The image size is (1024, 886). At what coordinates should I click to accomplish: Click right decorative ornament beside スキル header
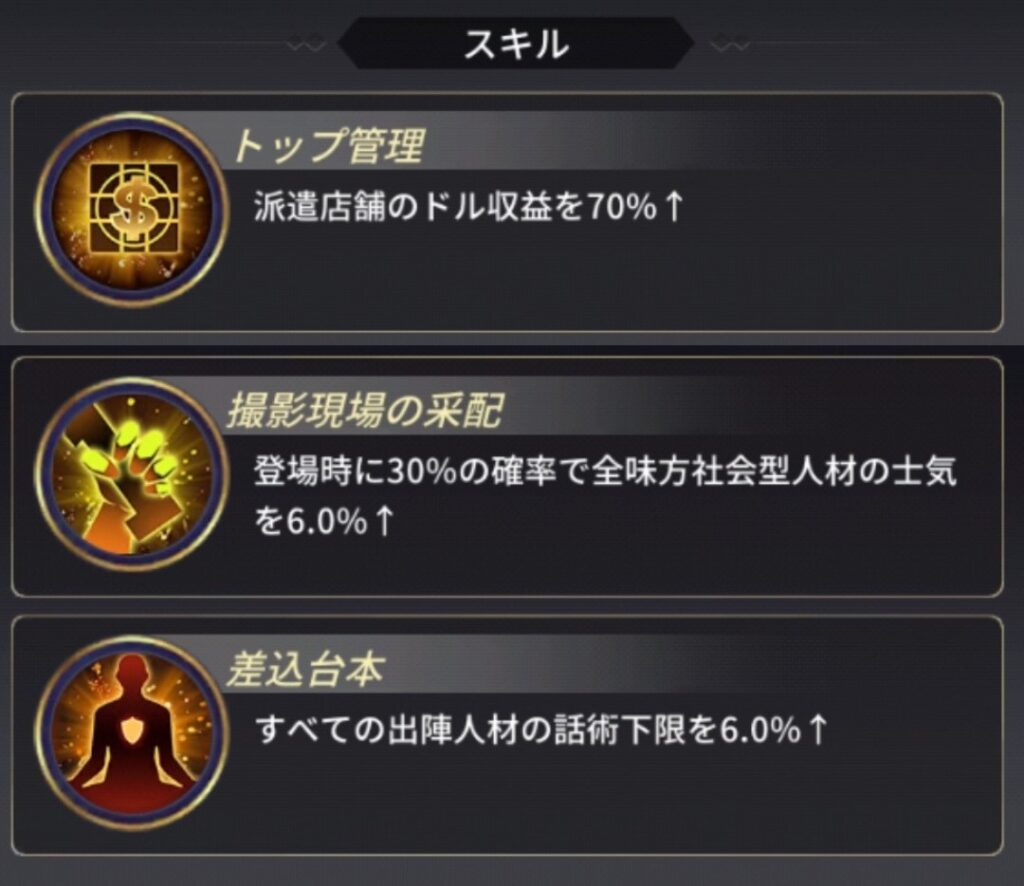(x=729, y=46)
